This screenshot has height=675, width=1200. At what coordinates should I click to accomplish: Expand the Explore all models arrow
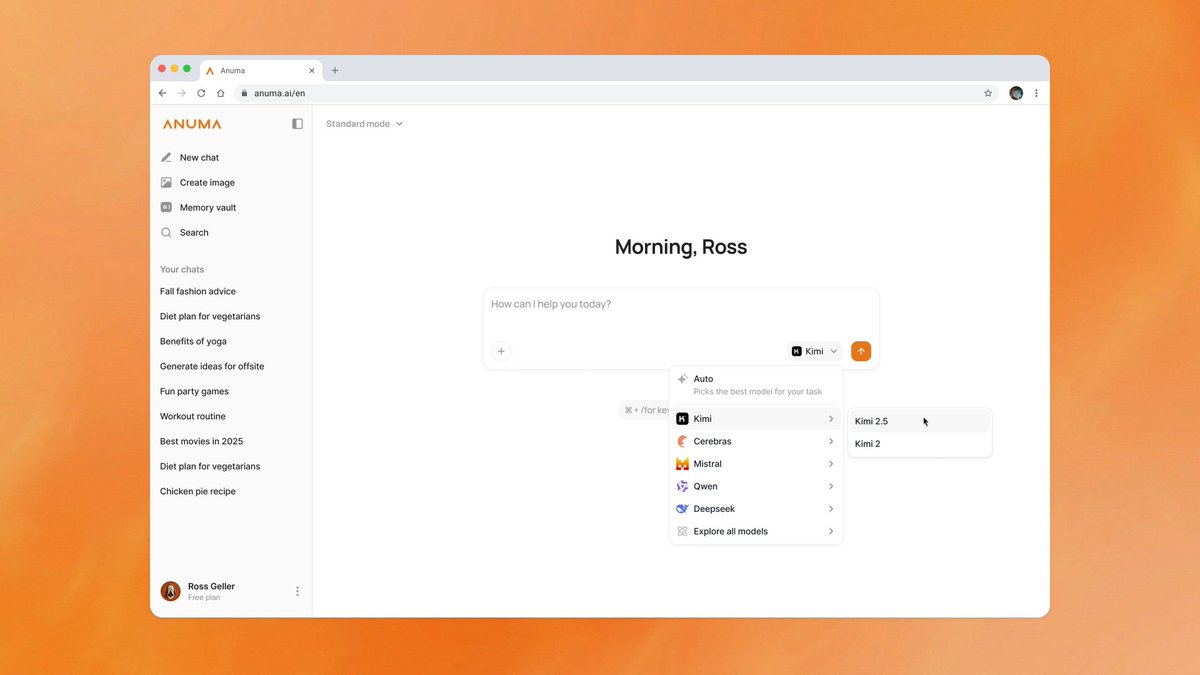831,531
